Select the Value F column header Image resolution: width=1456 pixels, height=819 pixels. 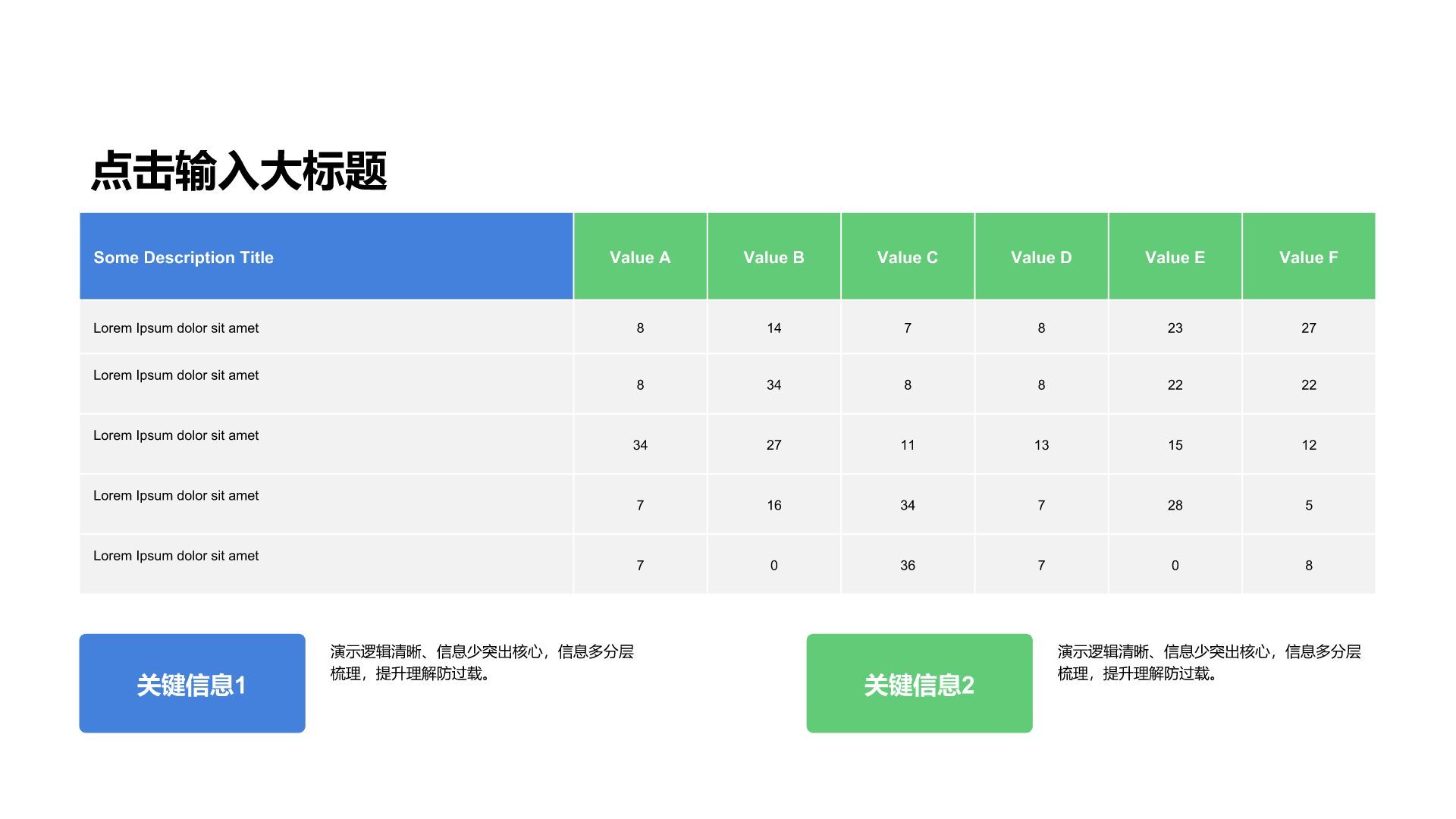pos(1309,256)
